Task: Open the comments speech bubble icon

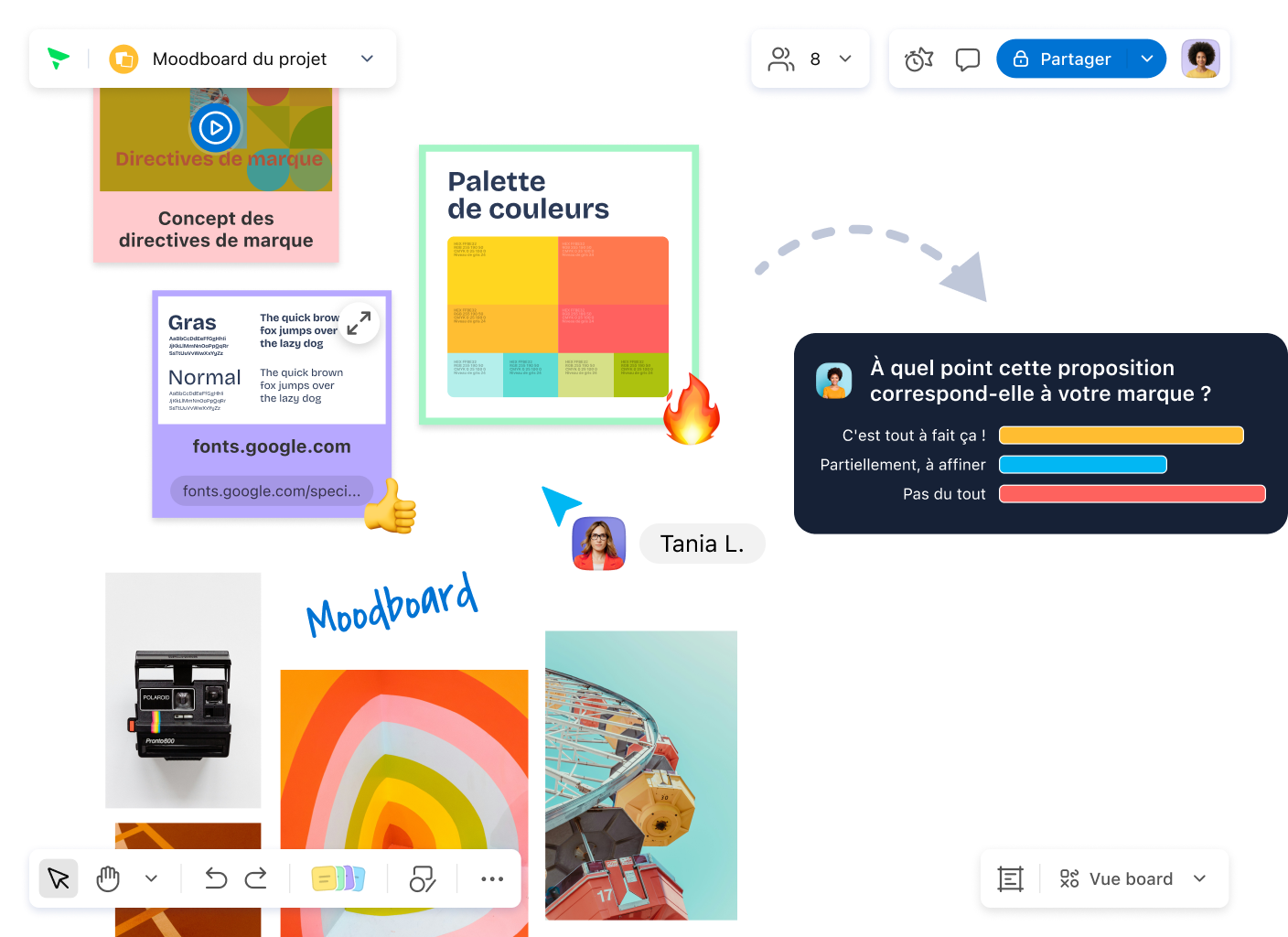Action: point(967,59)
